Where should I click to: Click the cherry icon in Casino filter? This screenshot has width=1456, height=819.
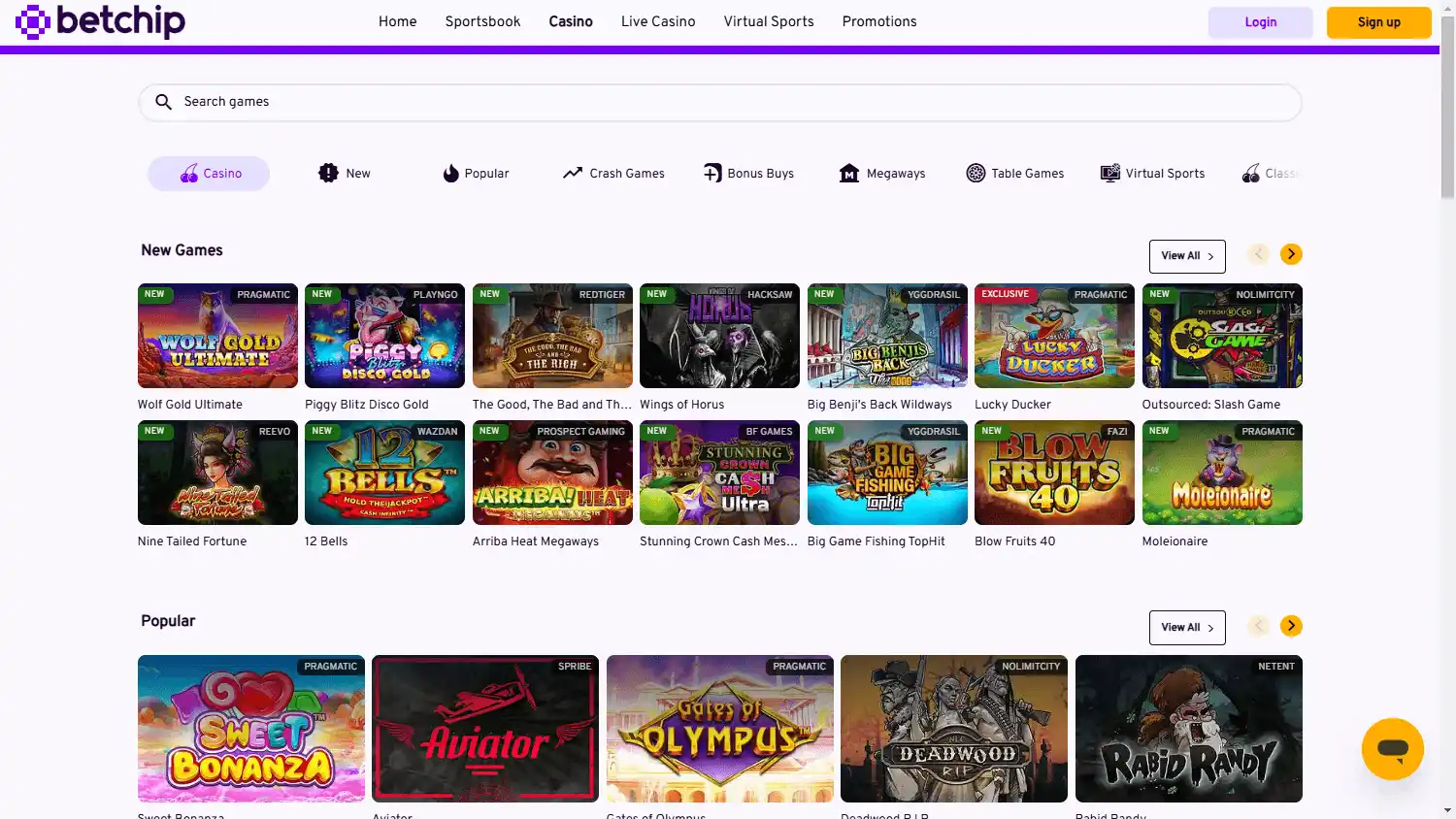click(x=189, y=174)
